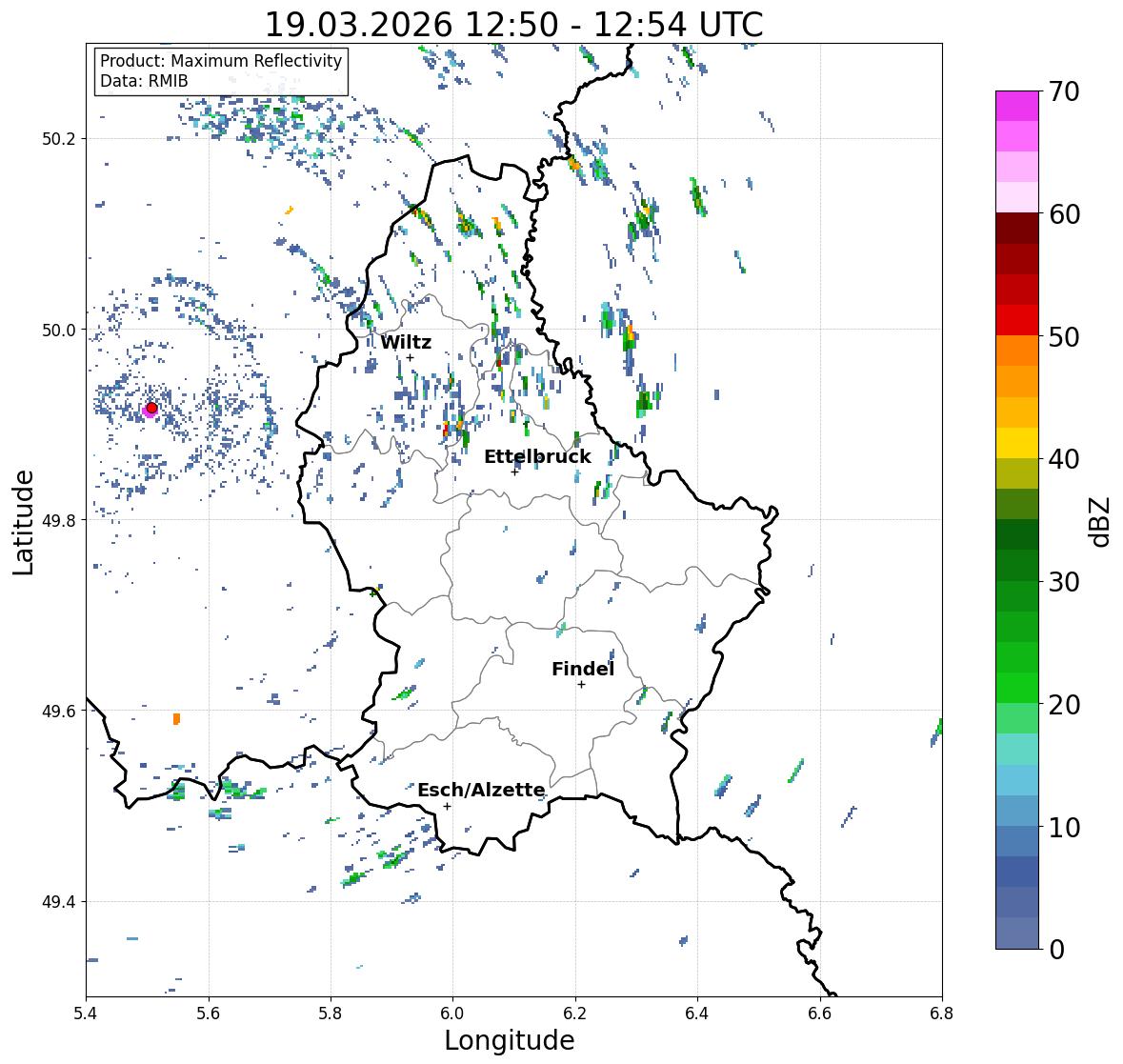Click the 30 tick on the colorbar
Viewport: 1123px width, 1064px height.
coord(1064,582)
